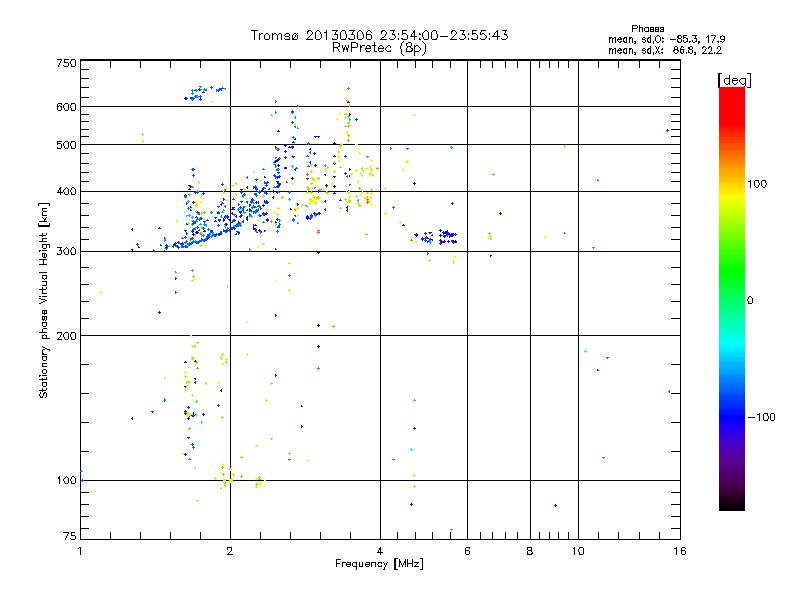800x600 pixels.
Task: Click the black bottom of the color bar
Action: (732, 503)
